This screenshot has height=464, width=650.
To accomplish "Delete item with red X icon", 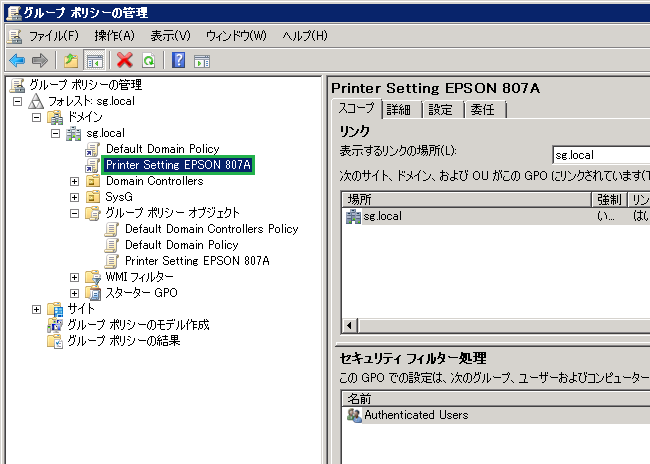I will coord(124,61).
